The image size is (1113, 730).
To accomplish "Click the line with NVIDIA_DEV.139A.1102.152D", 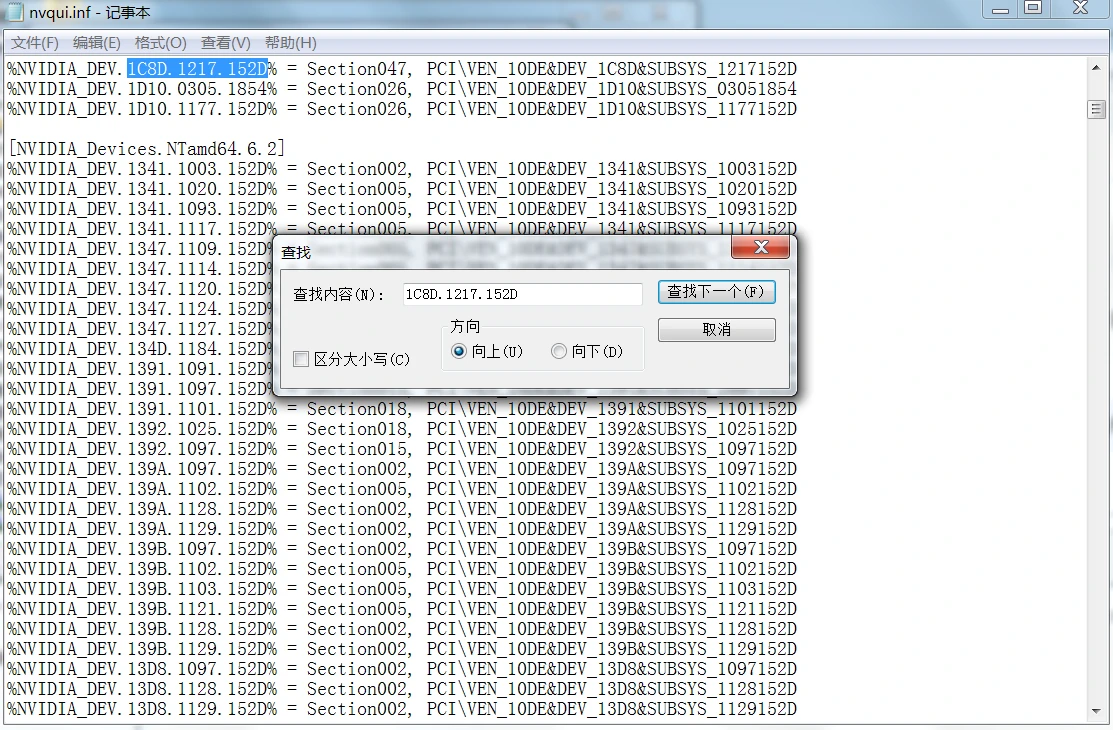I will click(402, 489).
